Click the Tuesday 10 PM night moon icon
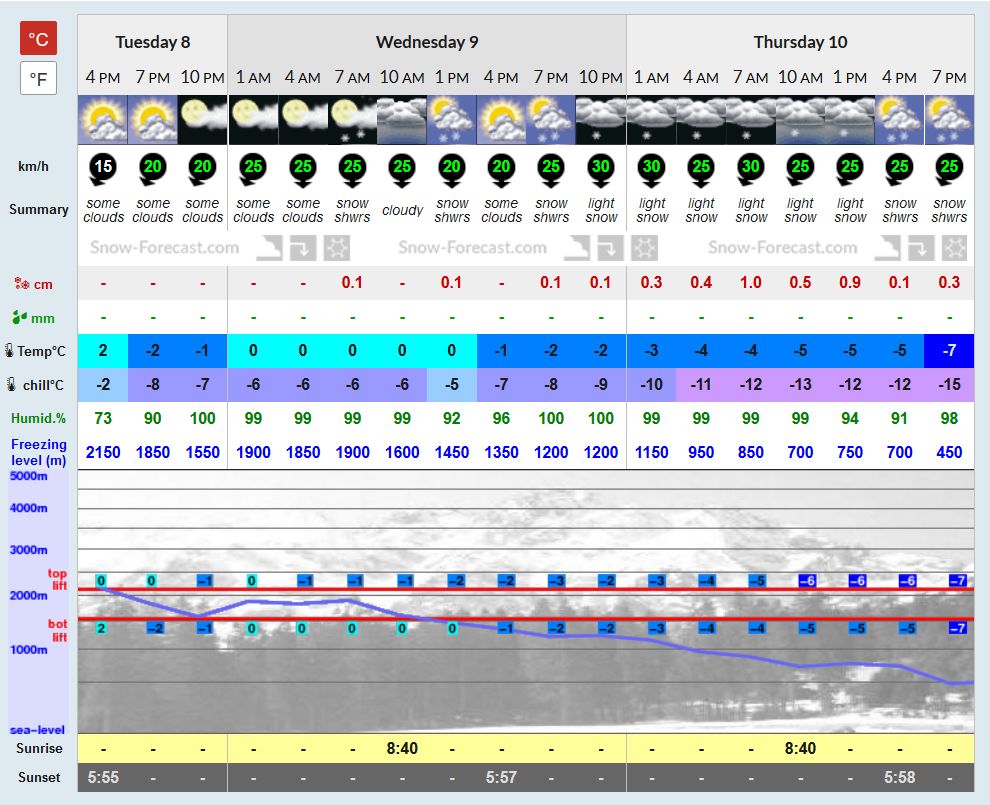The image size is (990, 805). (x=203, y=120)
